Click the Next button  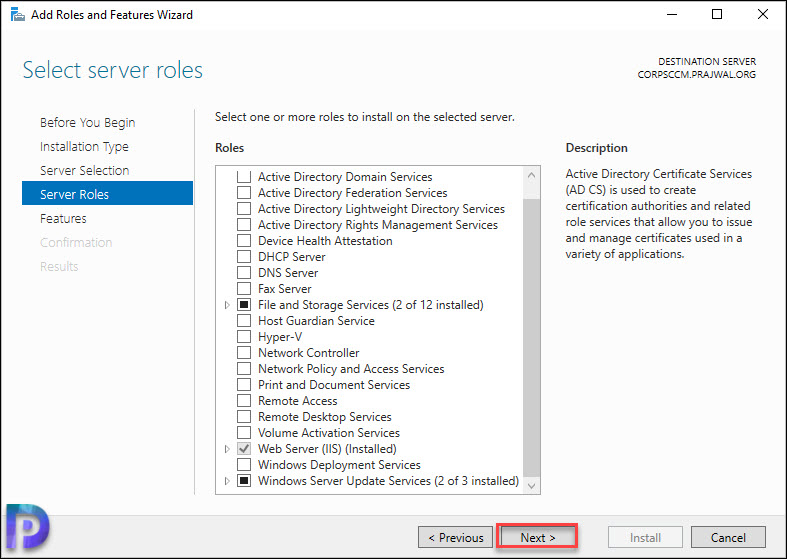(538, 537)
